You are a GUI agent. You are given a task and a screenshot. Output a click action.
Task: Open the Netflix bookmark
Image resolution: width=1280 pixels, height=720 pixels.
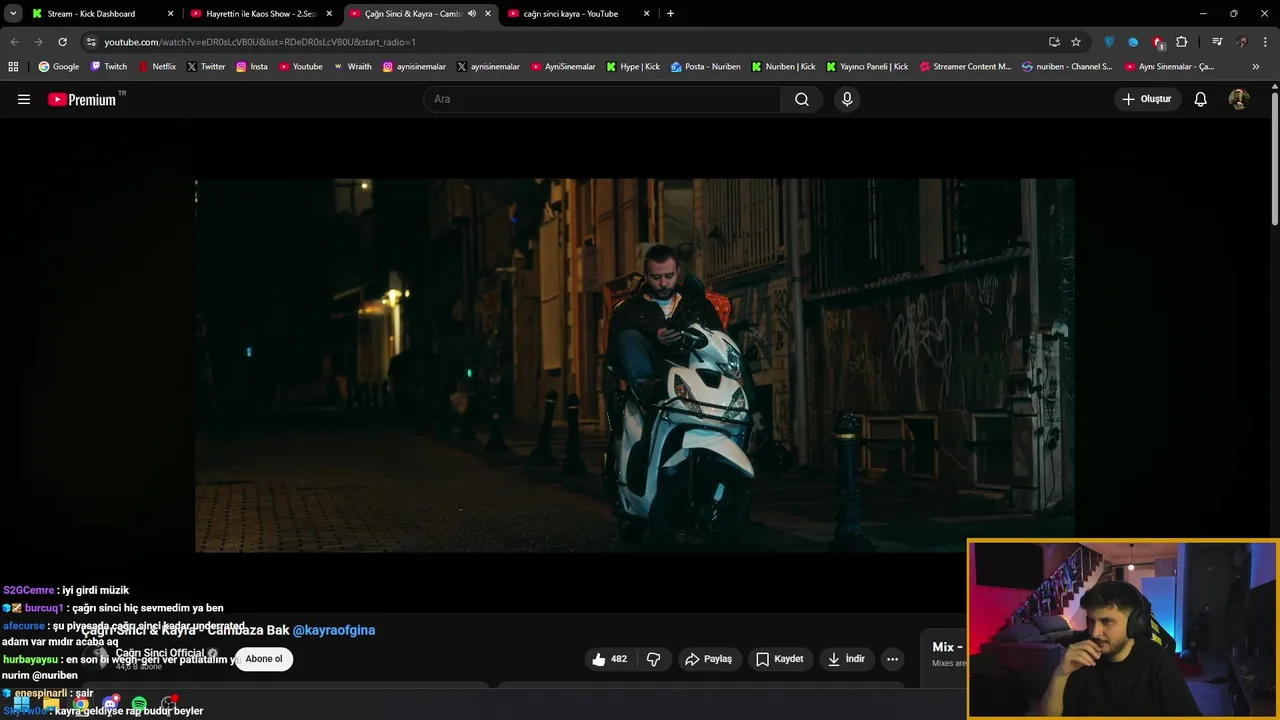(x=157, y=67)
